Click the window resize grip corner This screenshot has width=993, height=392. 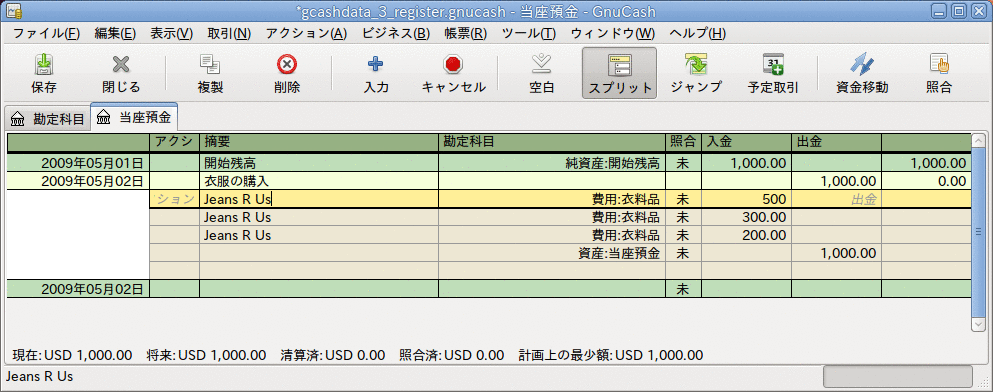coord(985,384)
